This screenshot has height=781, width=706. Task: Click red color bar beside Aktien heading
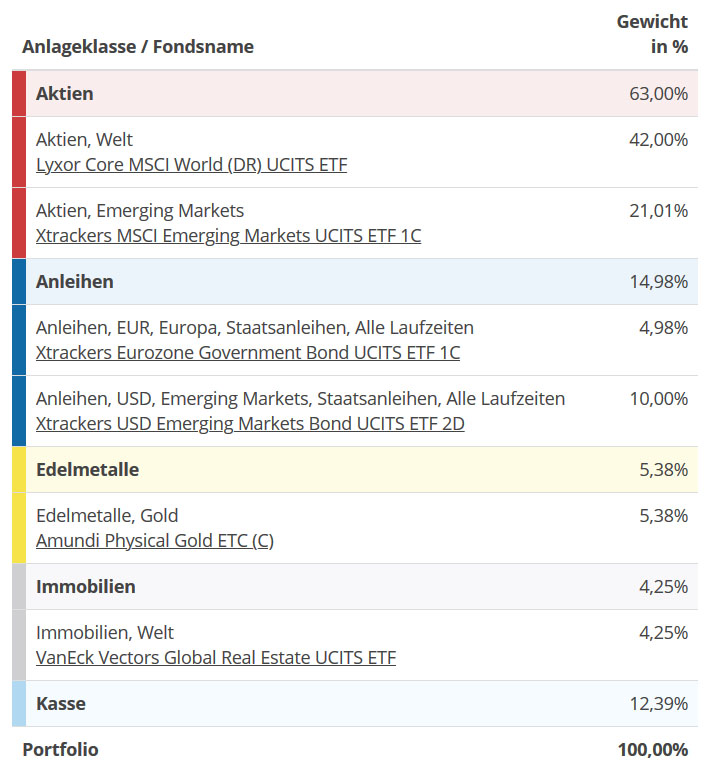[19, 94]
